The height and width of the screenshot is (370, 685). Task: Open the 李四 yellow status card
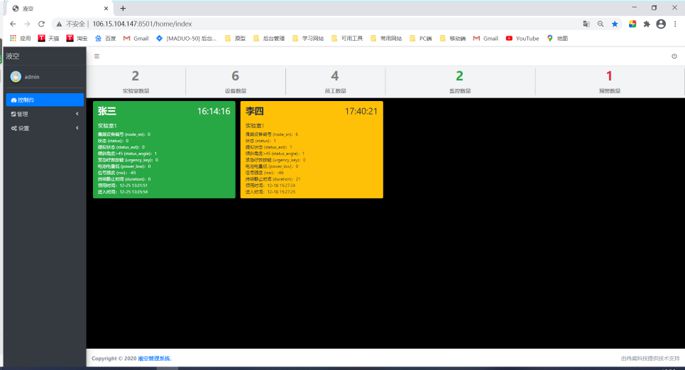point(311,149)
